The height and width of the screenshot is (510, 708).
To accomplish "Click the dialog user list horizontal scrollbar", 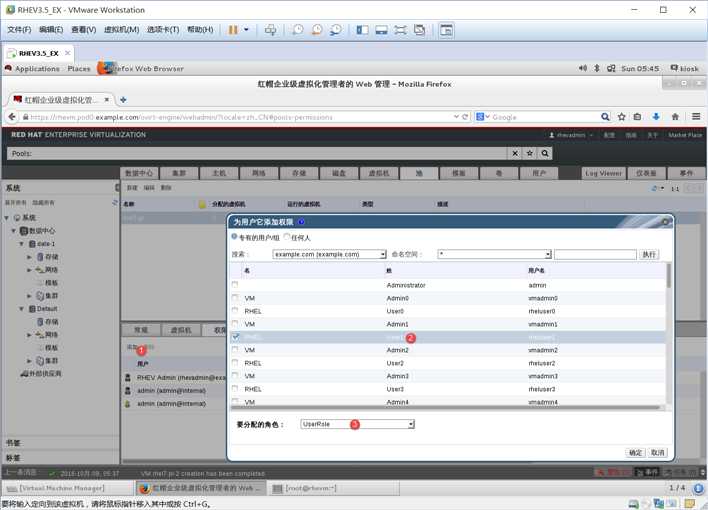I will [445, 407].
